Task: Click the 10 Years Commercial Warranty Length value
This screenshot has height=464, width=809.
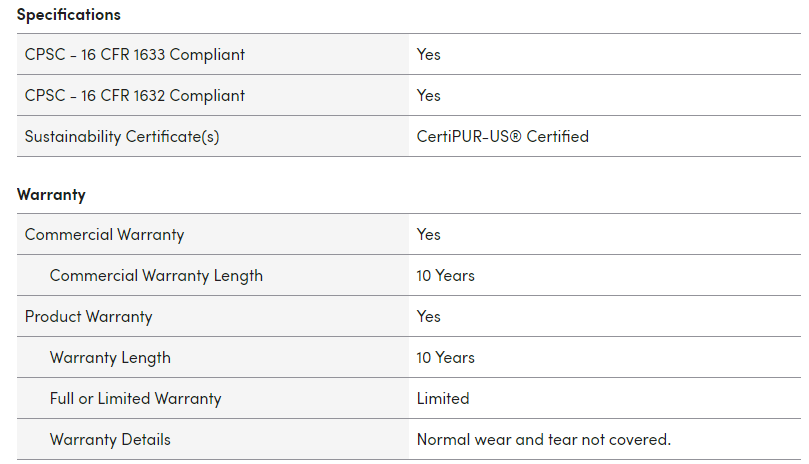Action: (x=446, y=276)
